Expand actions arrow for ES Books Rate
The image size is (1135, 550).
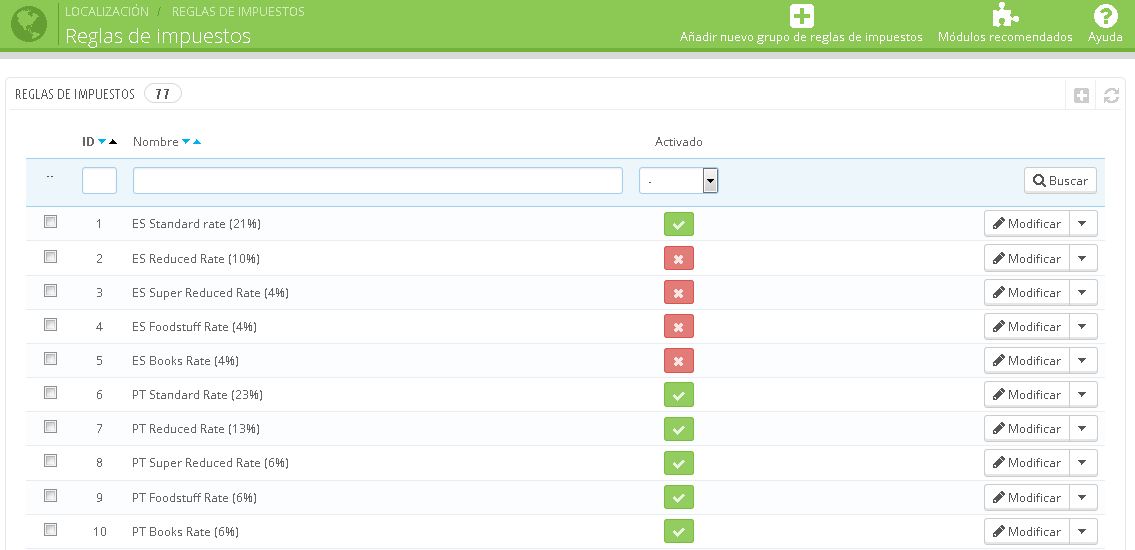(x=1083, y=360)
